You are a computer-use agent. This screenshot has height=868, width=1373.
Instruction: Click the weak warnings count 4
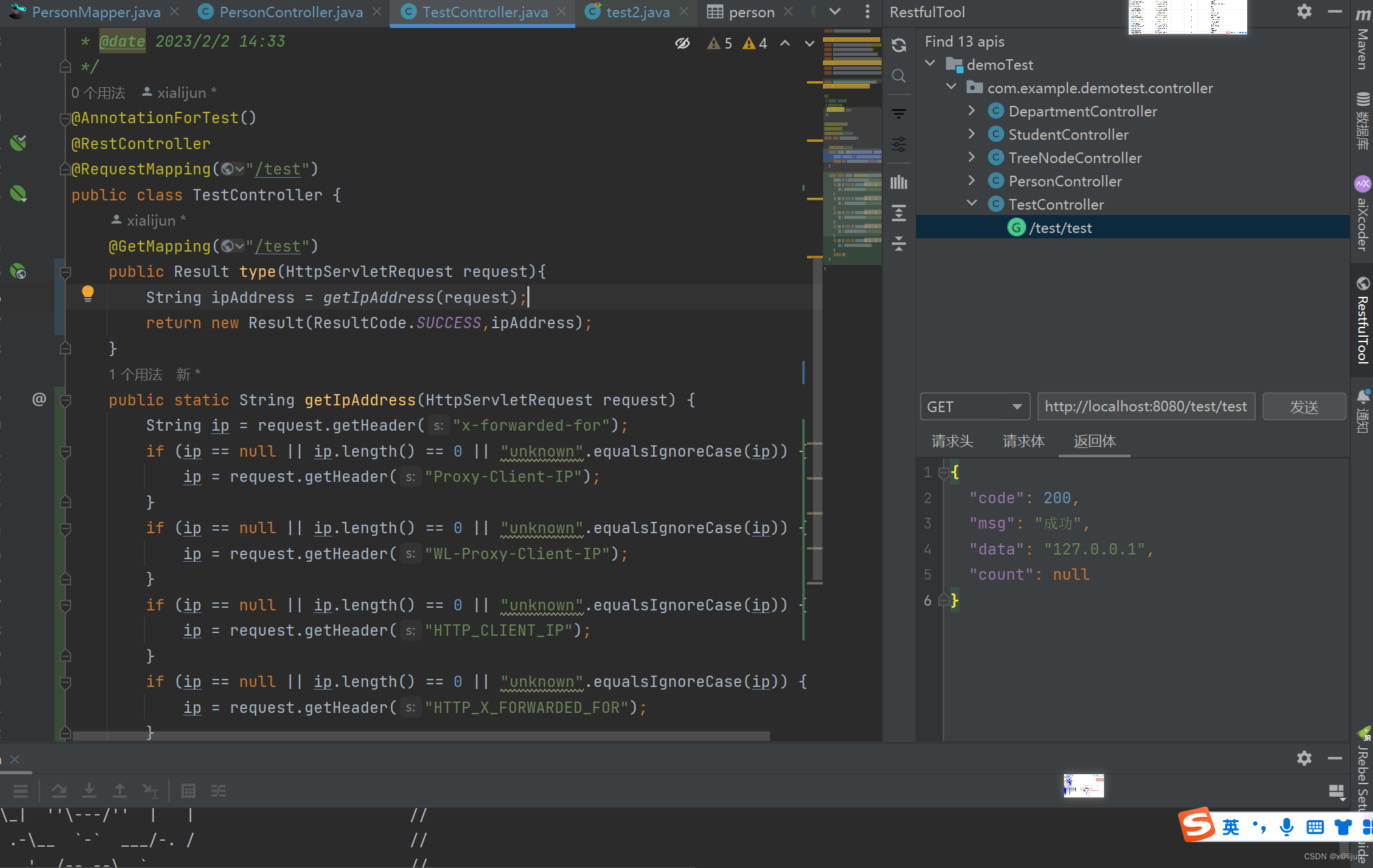(x=755, y=43)
